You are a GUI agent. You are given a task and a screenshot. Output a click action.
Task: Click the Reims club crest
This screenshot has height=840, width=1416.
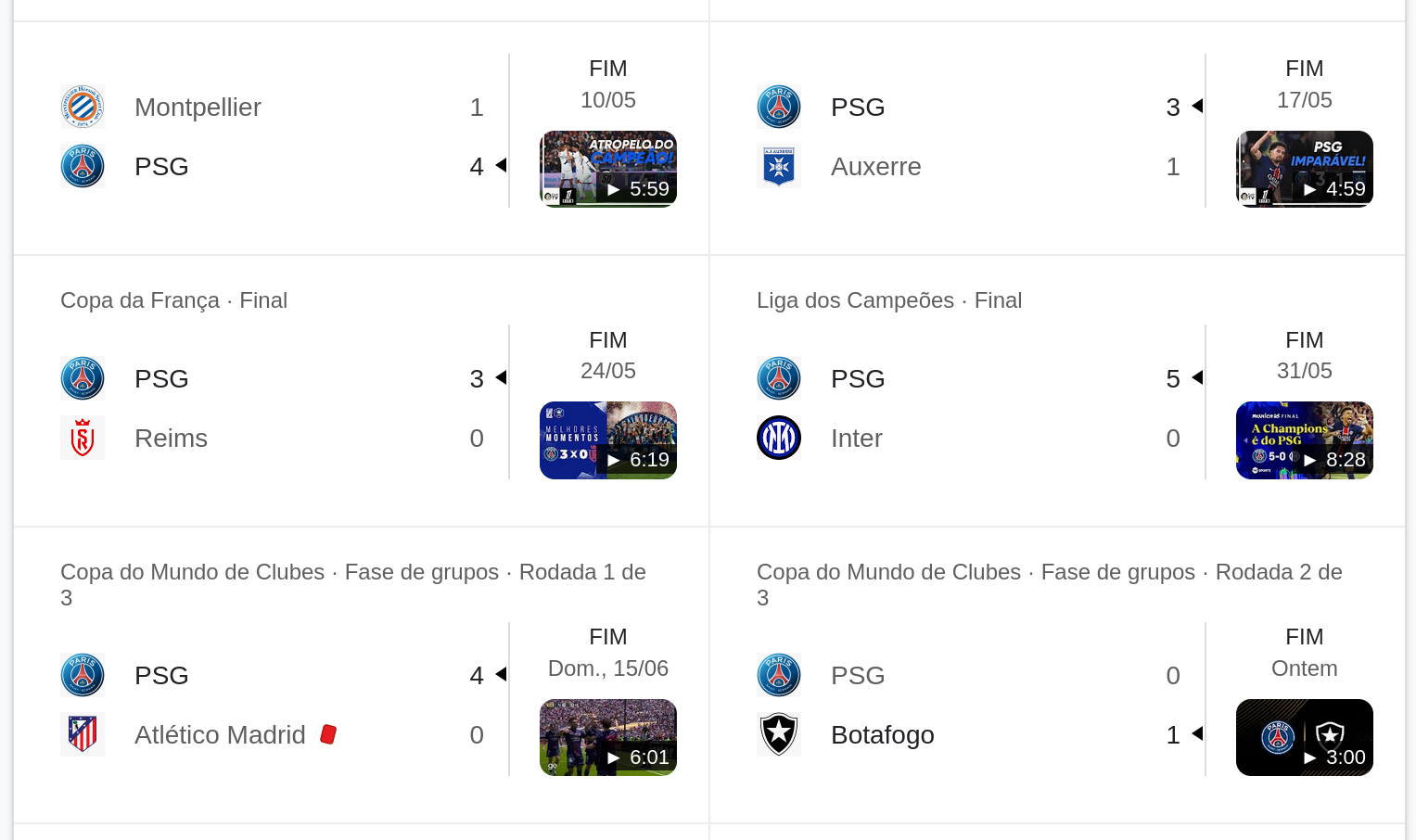pyautogui.click(x=83, y=438)
